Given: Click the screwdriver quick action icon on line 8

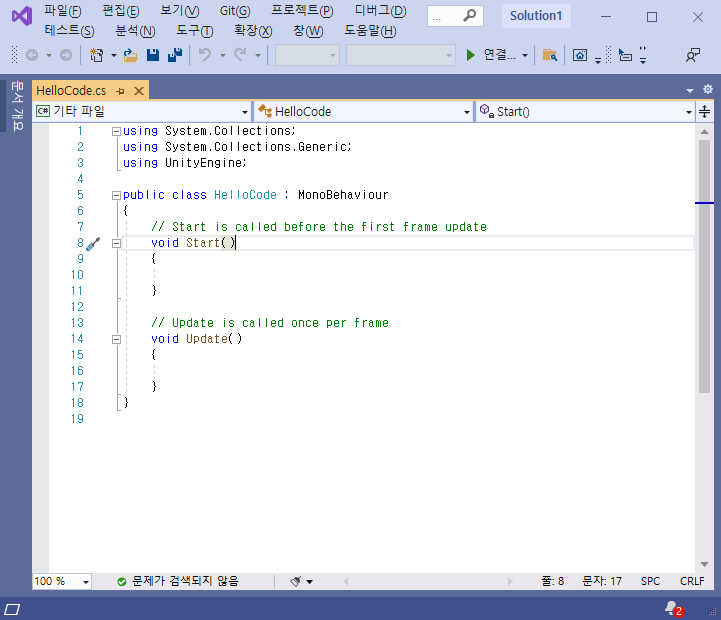Looking at the screenshot, I should (x=93, y=244).
